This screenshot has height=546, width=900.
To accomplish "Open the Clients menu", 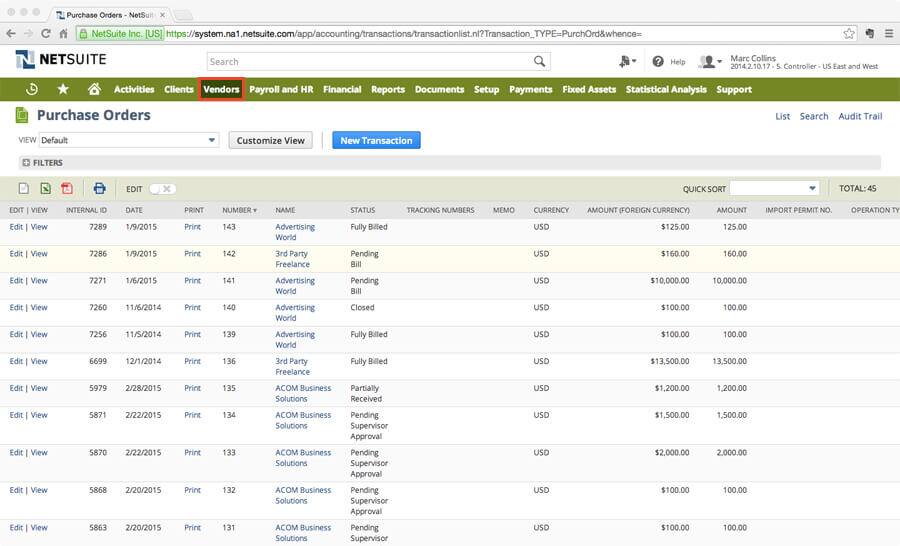I will [179, 90].
